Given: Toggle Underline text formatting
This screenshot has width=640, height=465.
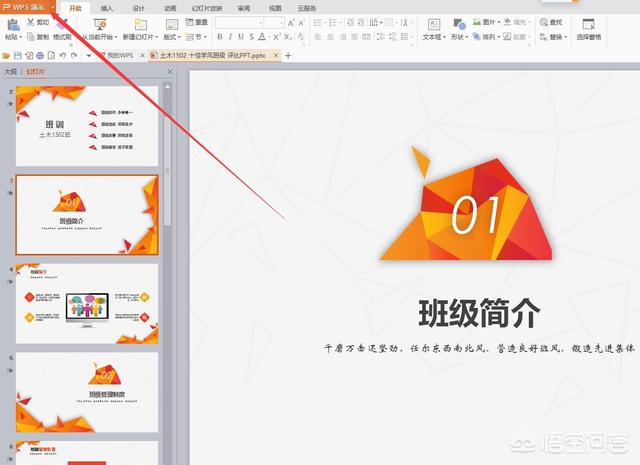Looking at the screenshot, I should [241, 37].
